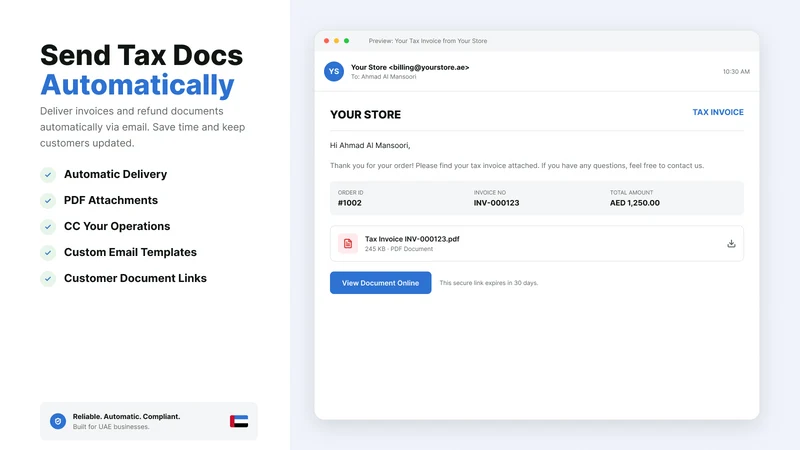This screenshot has height=450, width=800.
Task: Click the INVOICE NO column label
Action: (490, 193)
